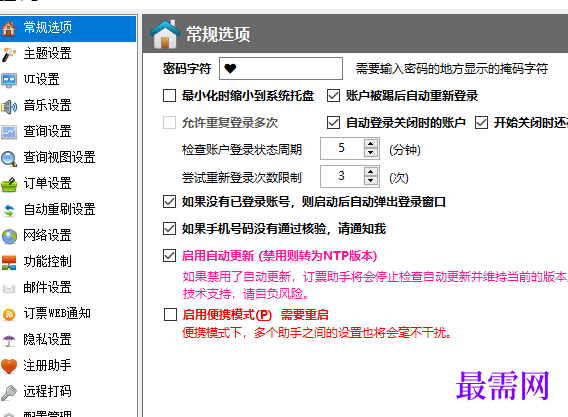The image size is (568, 417).
Task: Click the monitor icon for UI设置
Action: click(x=9, y=80)
